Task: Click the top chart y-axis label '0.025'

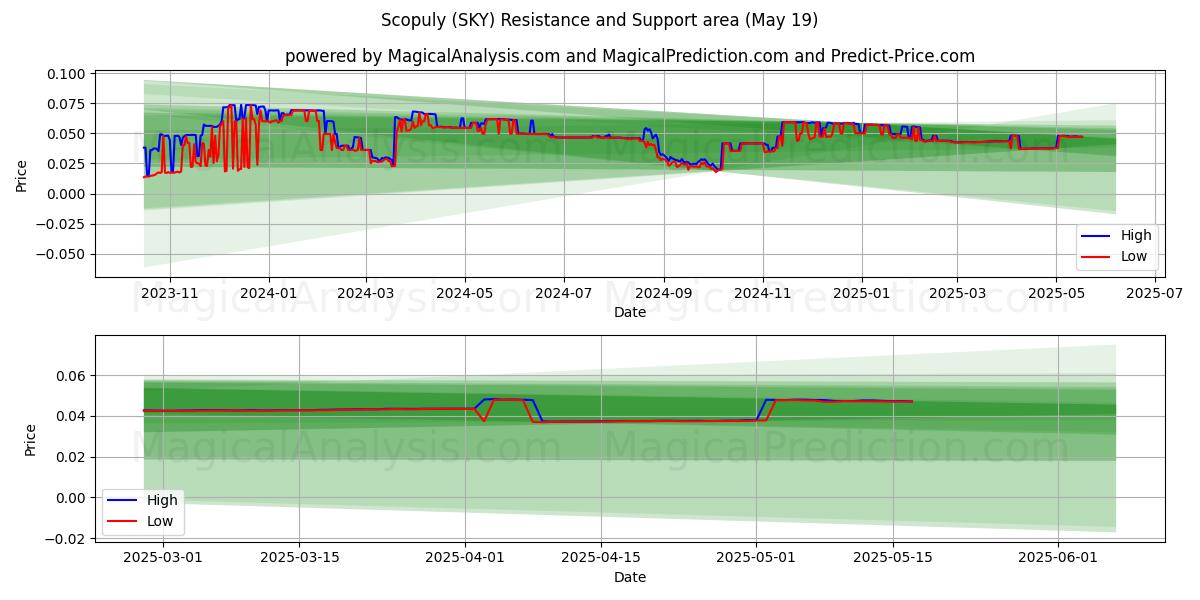Action: pos(69,164)
